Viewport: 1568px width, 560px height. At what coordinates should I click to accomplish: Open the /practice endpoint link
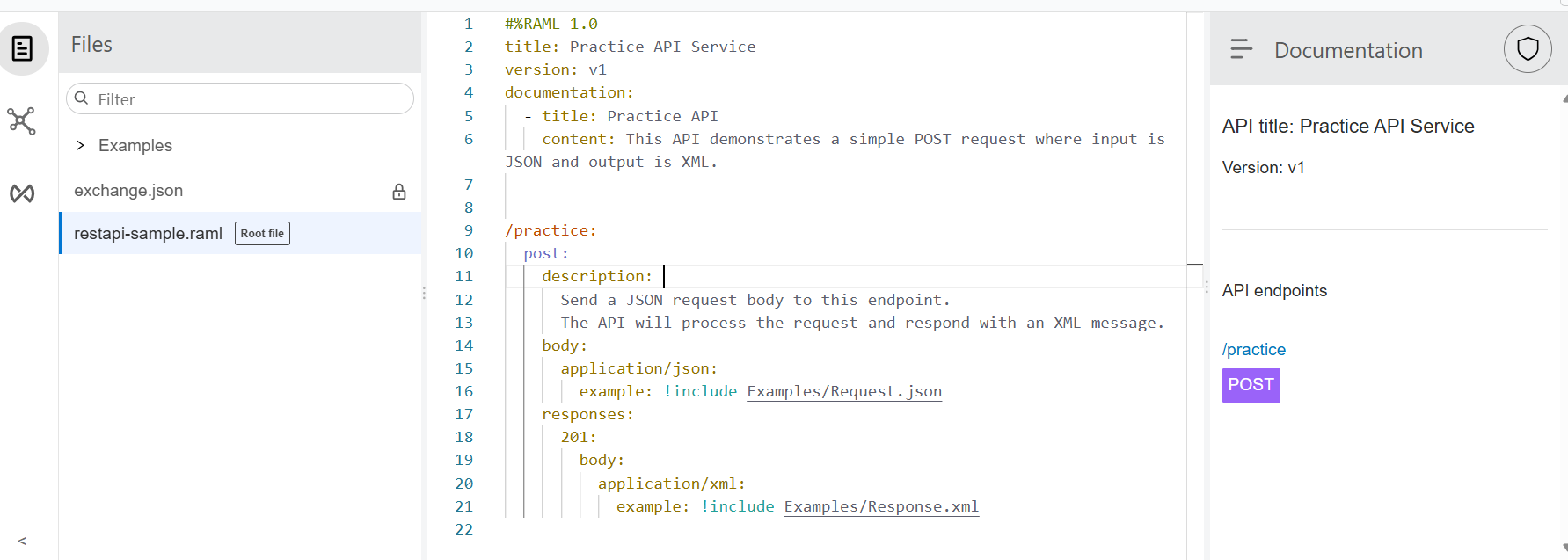(x=1253, y=349)
